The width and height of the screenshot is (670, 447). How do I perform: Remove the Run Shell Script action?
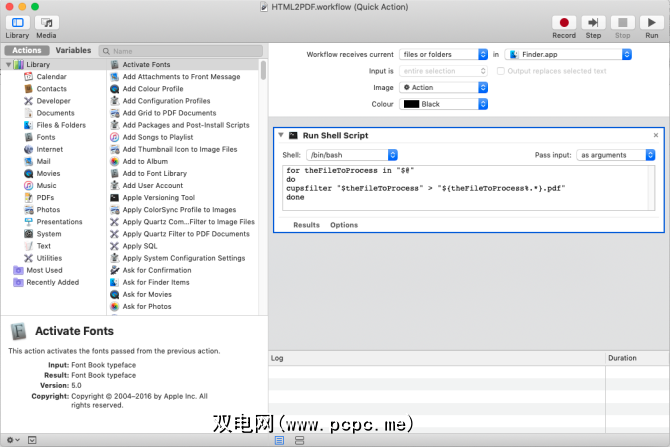pyautogui.click(x=655, y=135)
